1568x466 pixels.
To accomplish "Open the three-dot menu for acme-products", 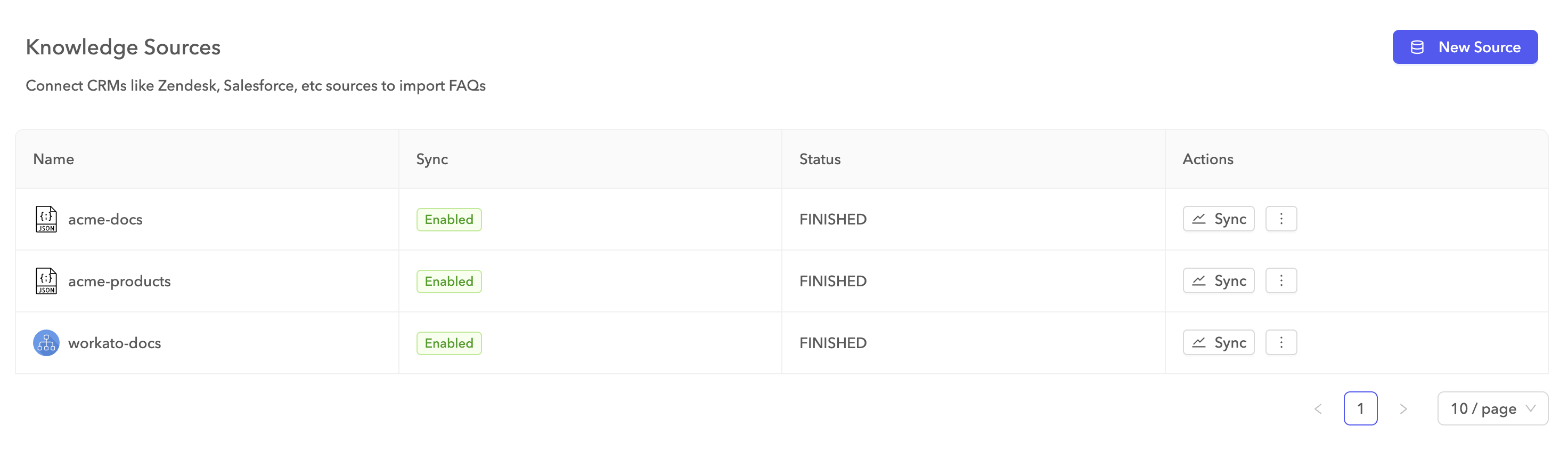I will pos(1281,281).
